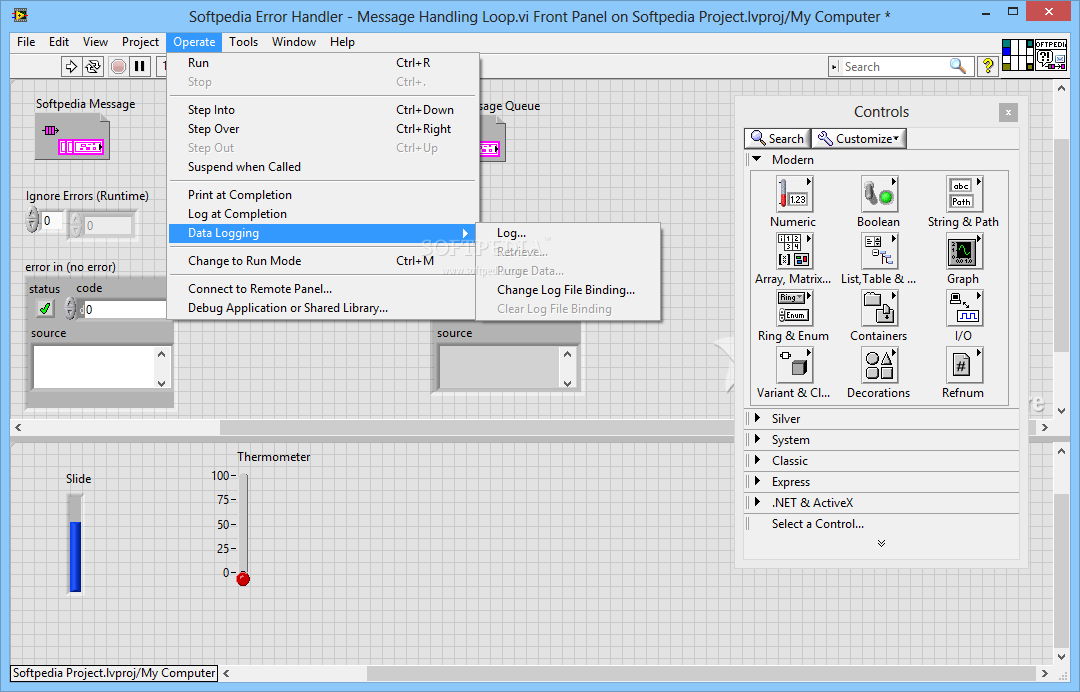Expand the System palette category

point(757,439)
